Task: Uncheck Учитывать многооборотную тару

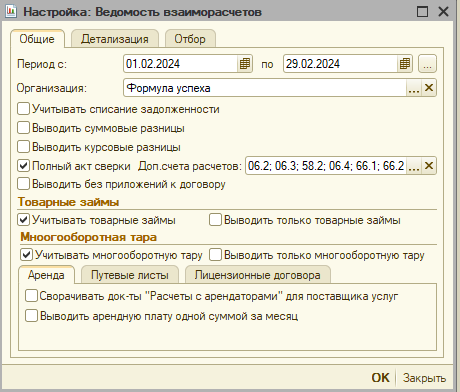Action: 27,255
